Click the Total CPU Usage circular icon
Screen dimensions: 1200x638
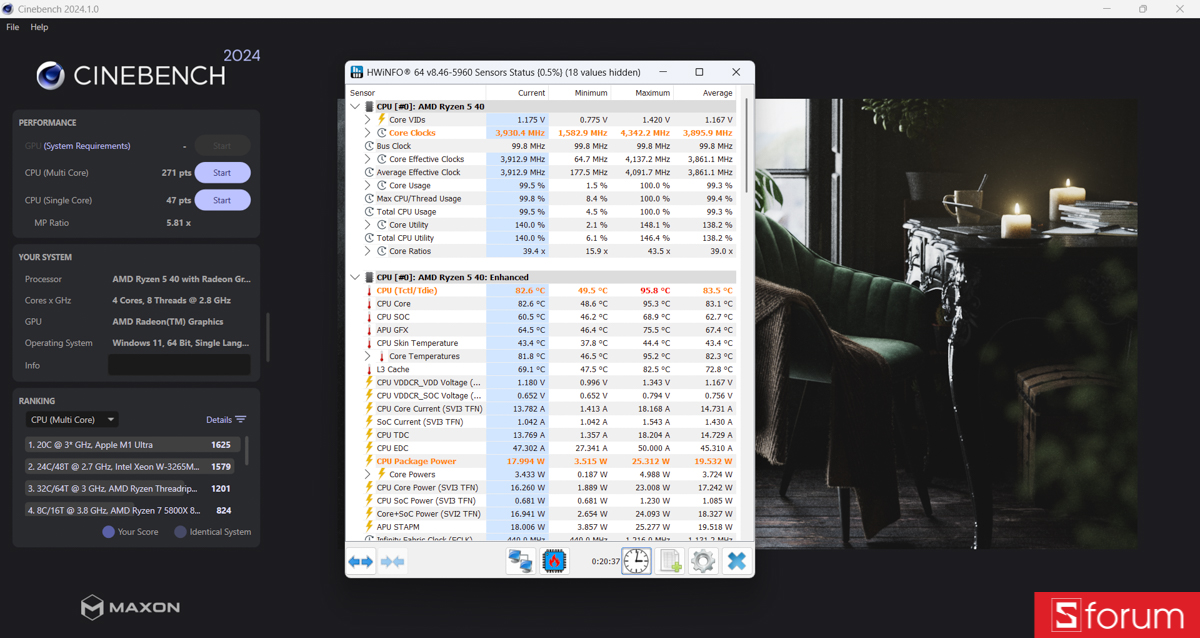pyautogui.click(x=369, y=212)
